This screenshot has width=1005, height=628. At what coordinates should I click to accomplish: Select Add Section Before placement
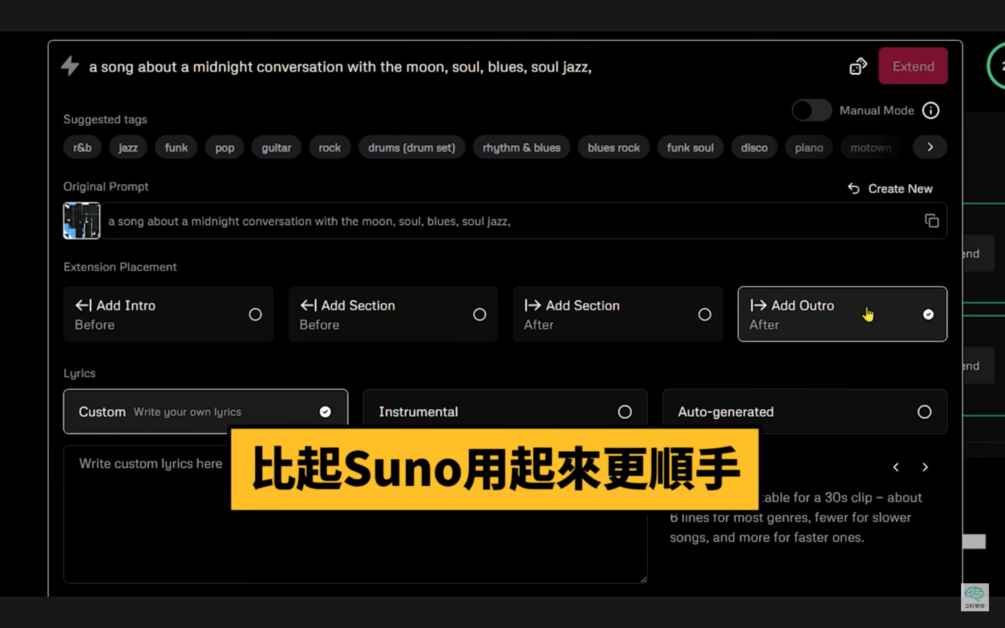point(392,313)
